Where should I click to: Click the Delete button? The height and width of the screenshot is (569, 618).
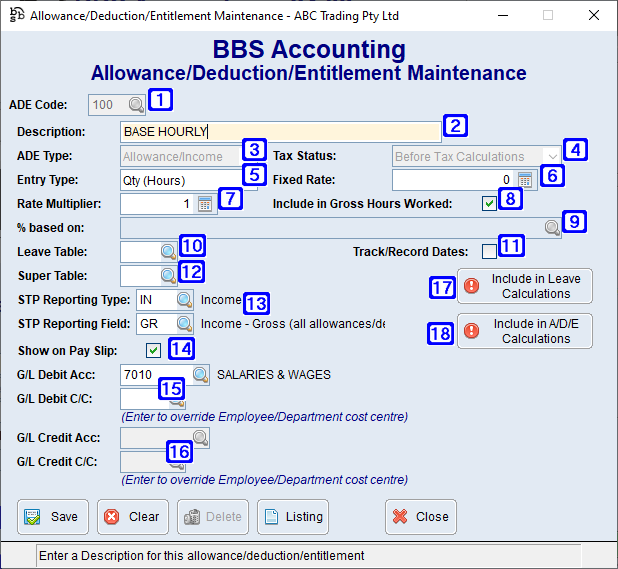[x=213, y=517]
